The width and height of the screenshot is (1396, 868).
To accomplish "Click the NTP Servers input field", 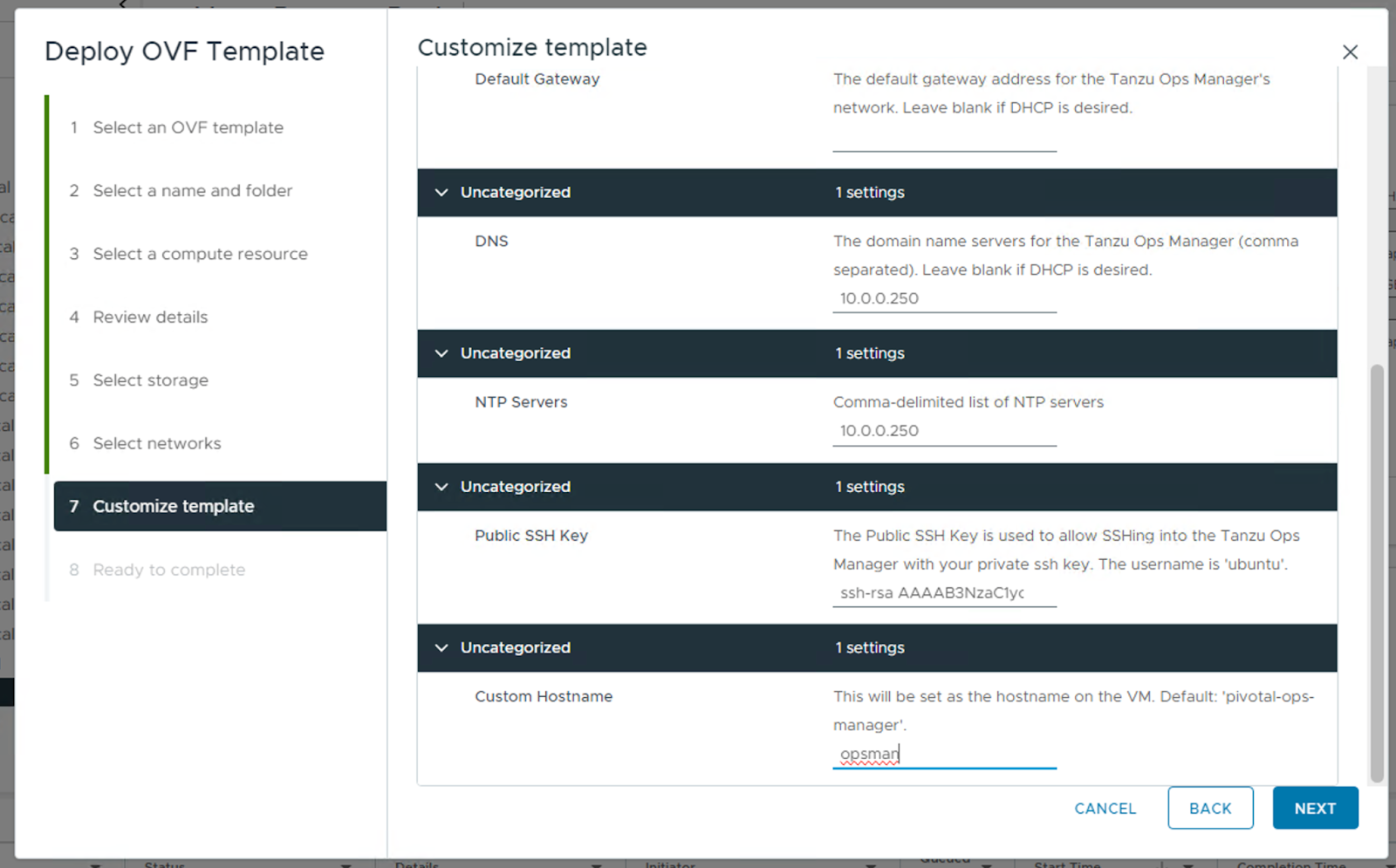I will (x=944, y=431).
